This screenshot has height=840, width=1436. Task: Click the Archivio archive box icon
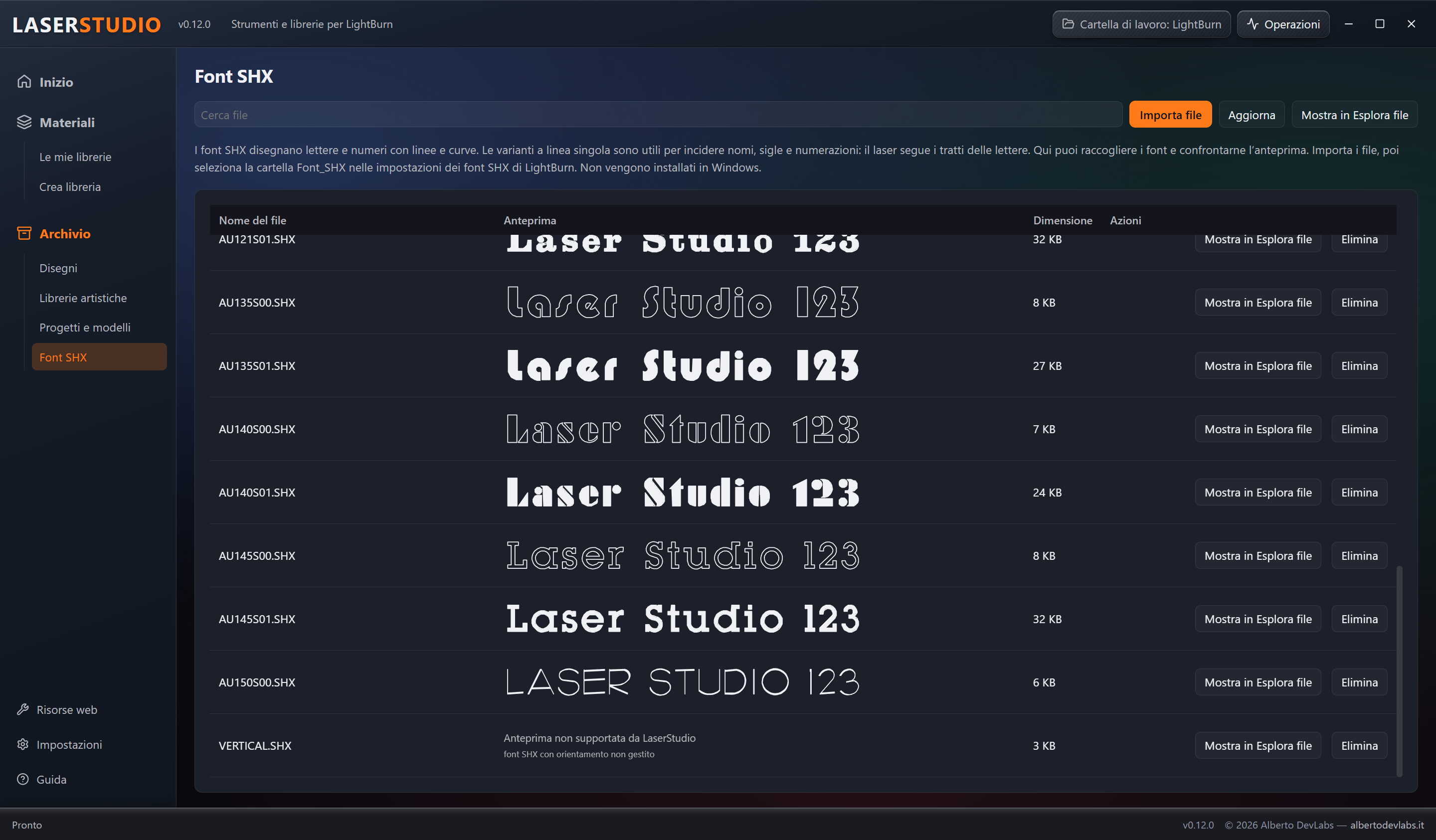tap(24, 233)
